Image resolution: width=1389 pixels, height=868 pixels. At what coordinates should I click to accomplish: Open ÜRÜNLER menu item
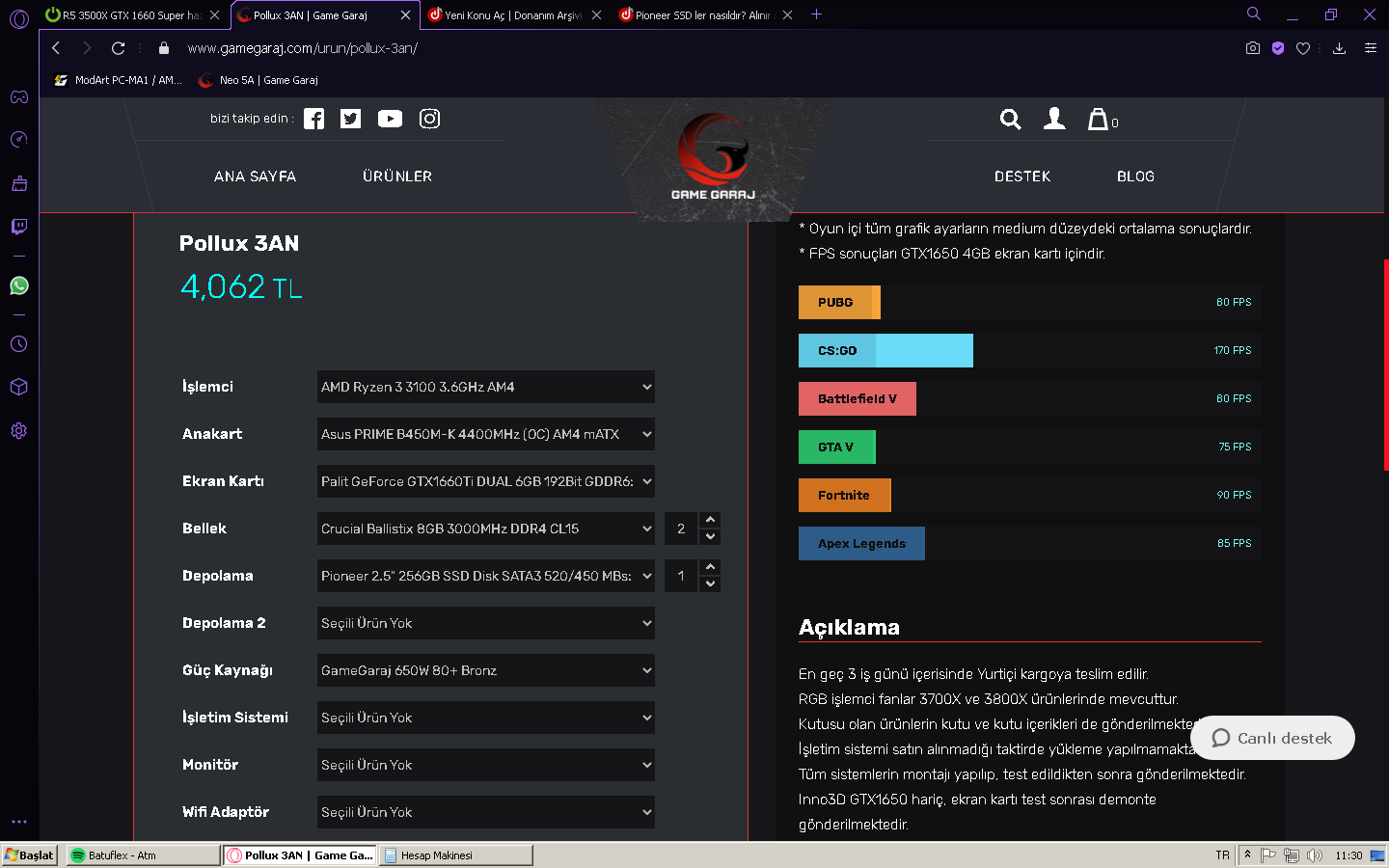tap(397, 176)
